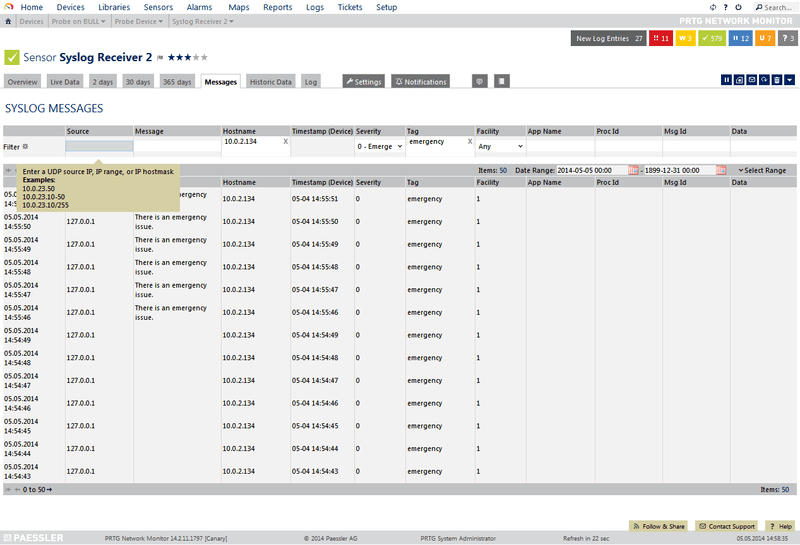
Task: Click the Contact Support button
Action: pos(727,526)
